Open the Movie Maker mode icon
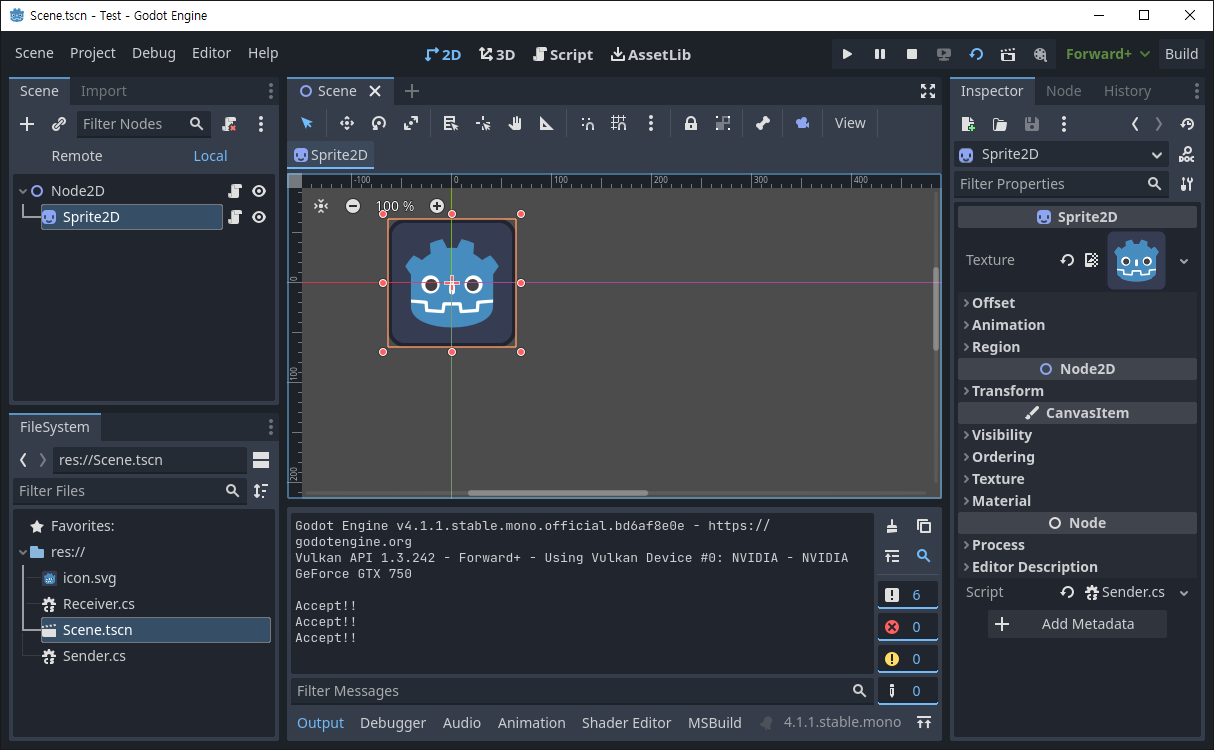The height and width of the screenshot is (750, 1214). 1040,54
